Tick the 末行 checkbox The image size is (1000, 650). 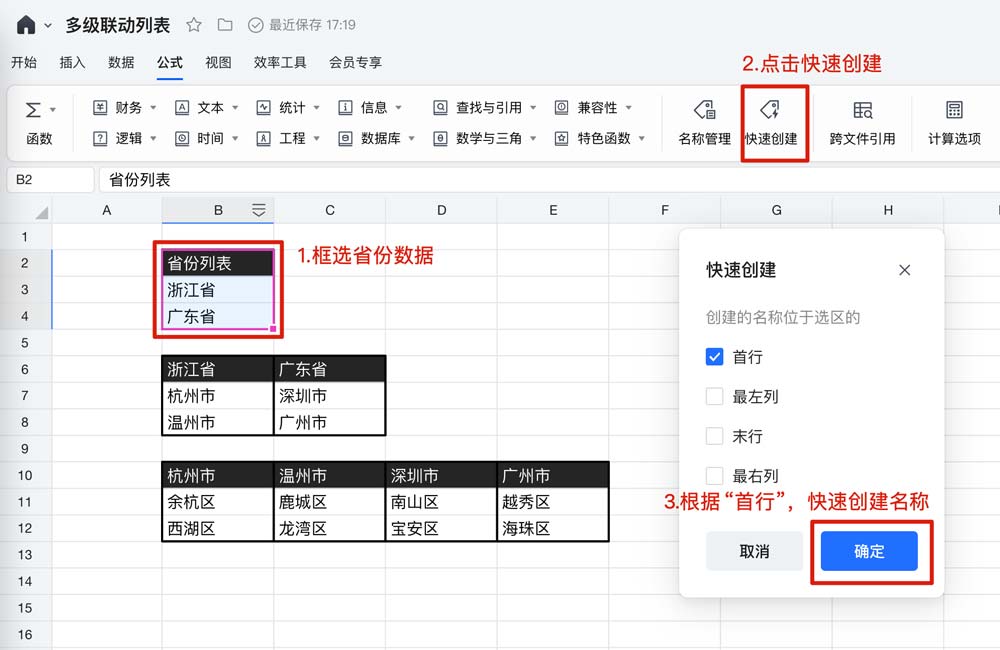pos(714,437)
